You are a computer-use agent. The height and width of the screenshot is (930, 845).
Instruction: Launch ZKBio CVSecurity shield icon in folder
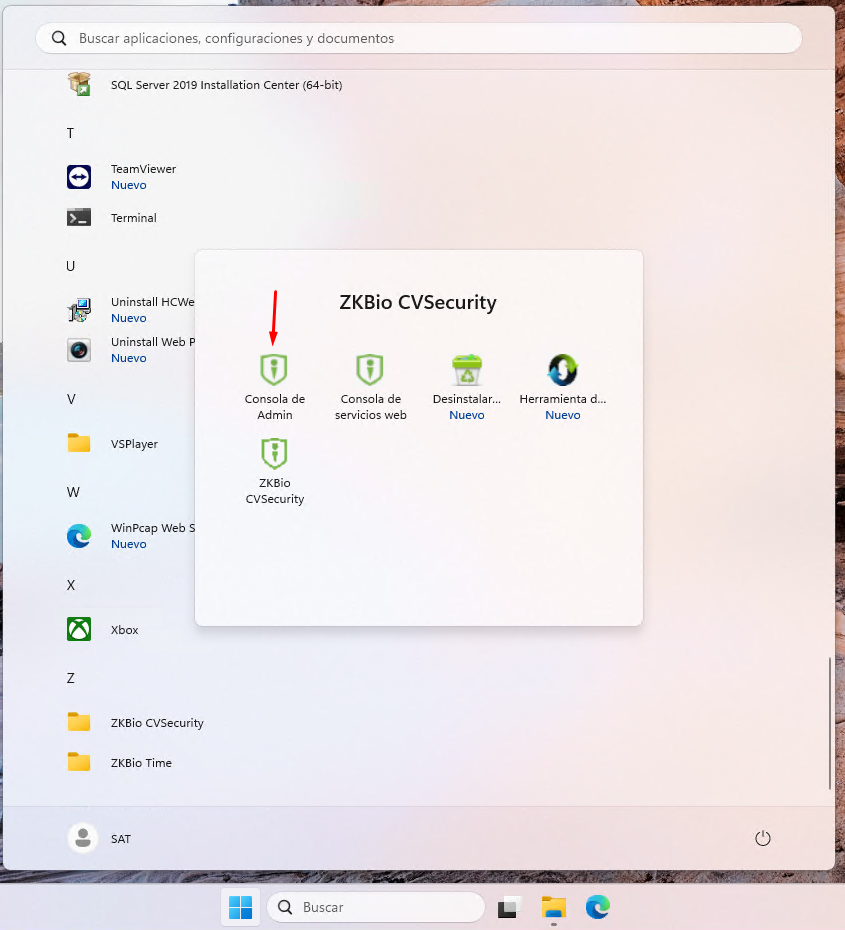274,454
